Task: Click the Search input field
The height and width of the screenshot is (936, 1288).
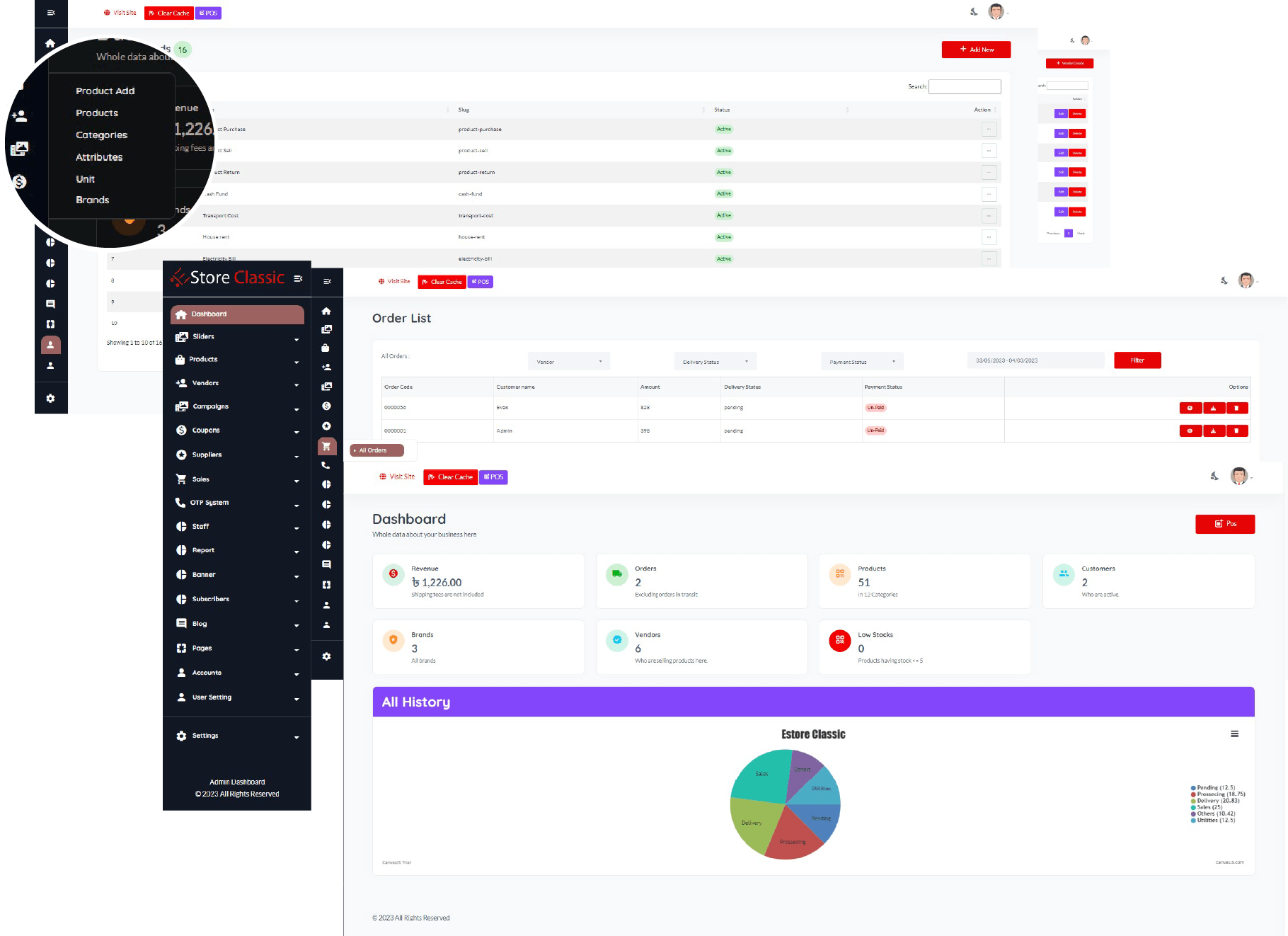Action: (x=964, y=86)
